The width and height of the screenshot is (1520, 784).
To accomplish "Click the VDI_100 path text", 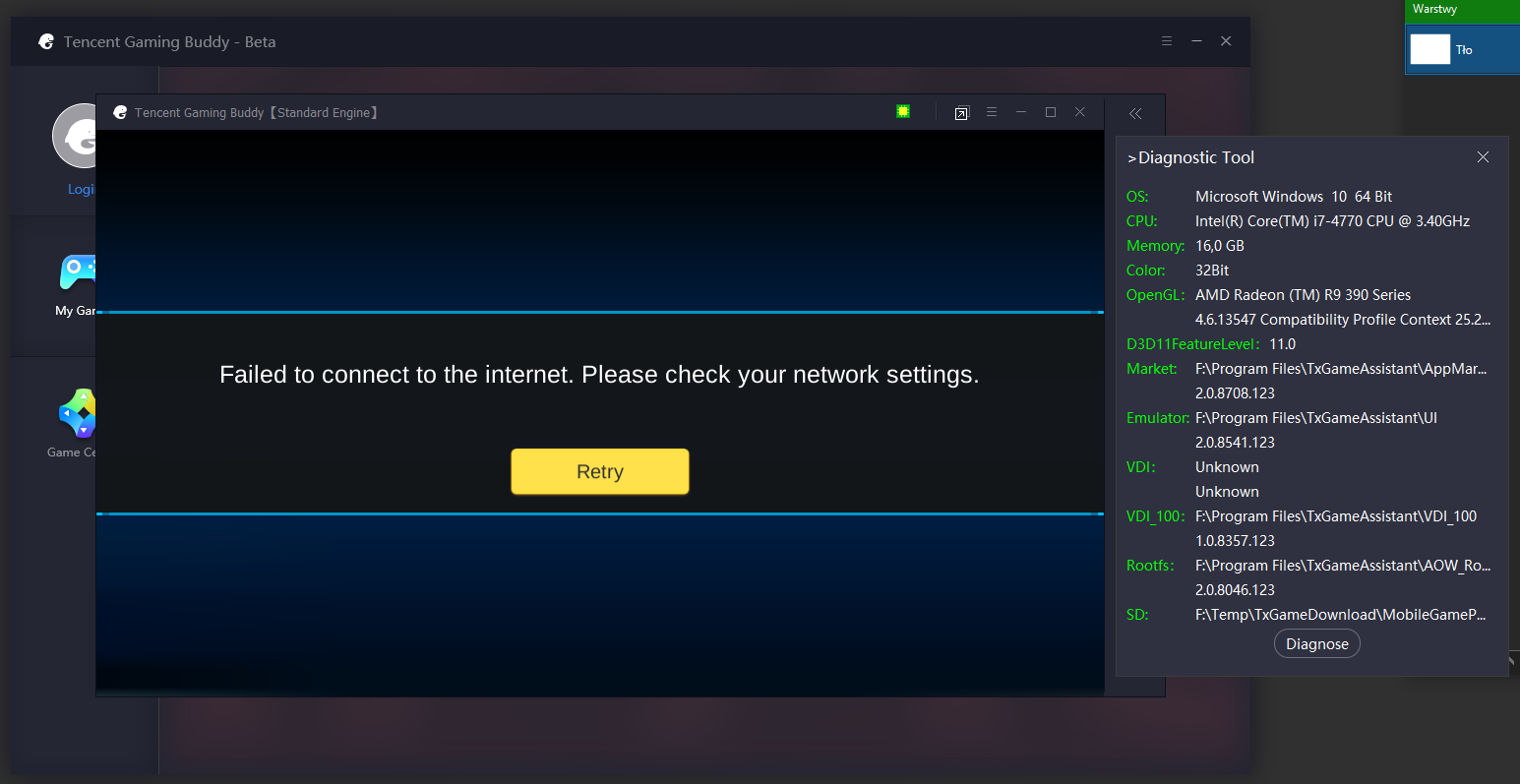I will pyautogui.click(x=1336, y=516).
